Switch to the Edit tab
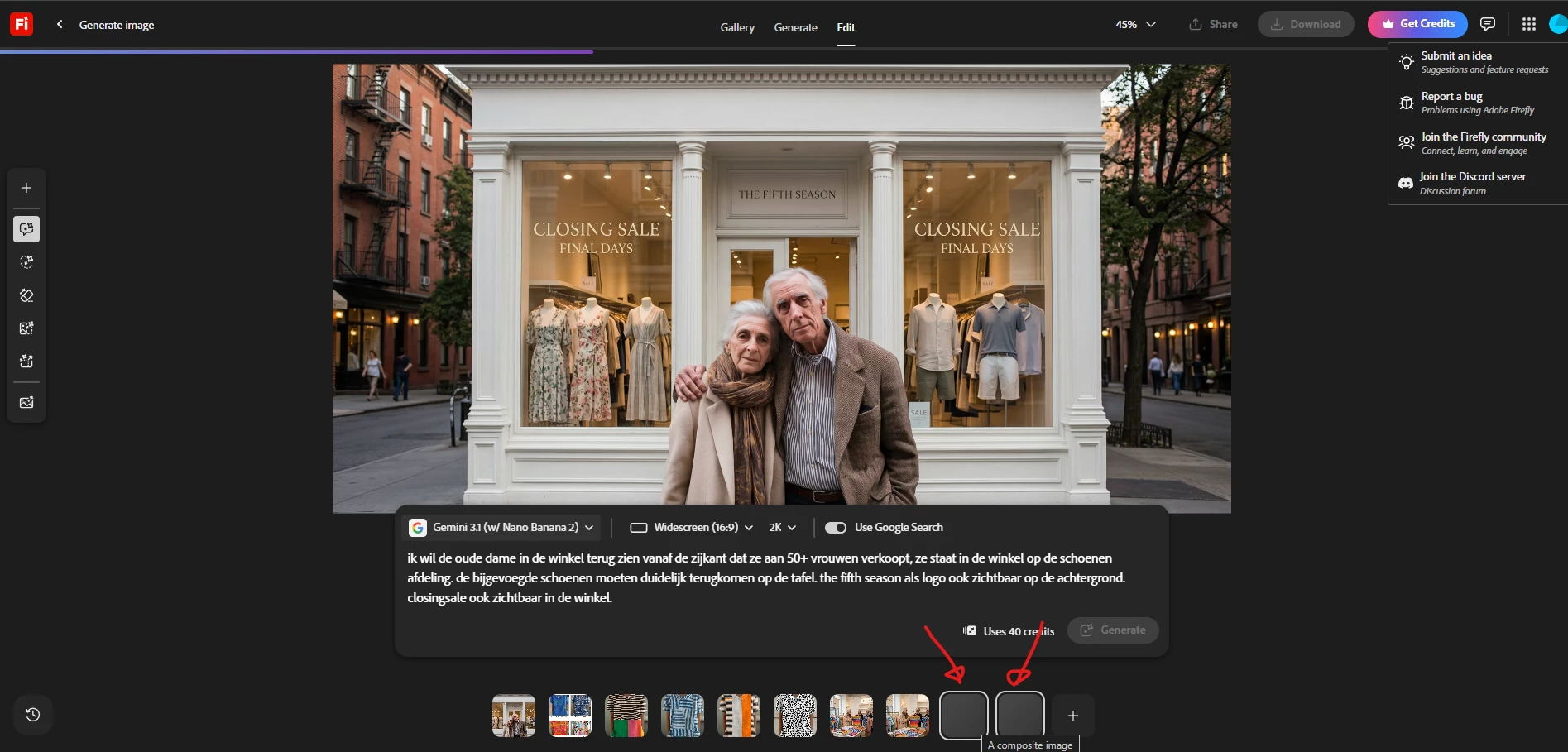Viewport: 1568px width, 752px height. [x=846, y=27]
